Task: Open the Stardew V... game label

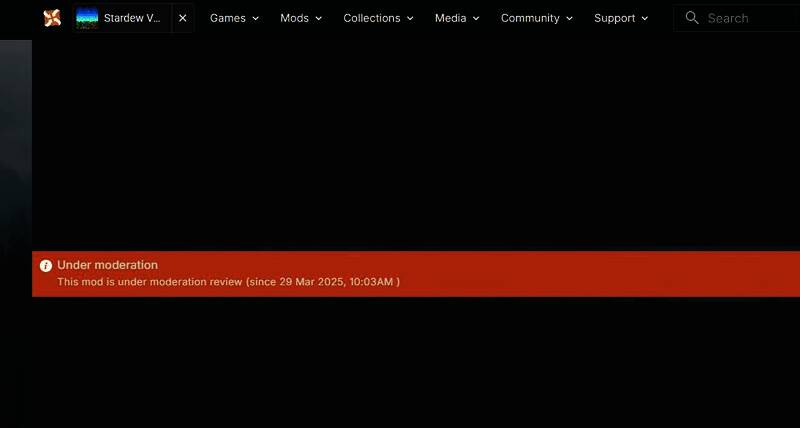Action: click(132, 18)
